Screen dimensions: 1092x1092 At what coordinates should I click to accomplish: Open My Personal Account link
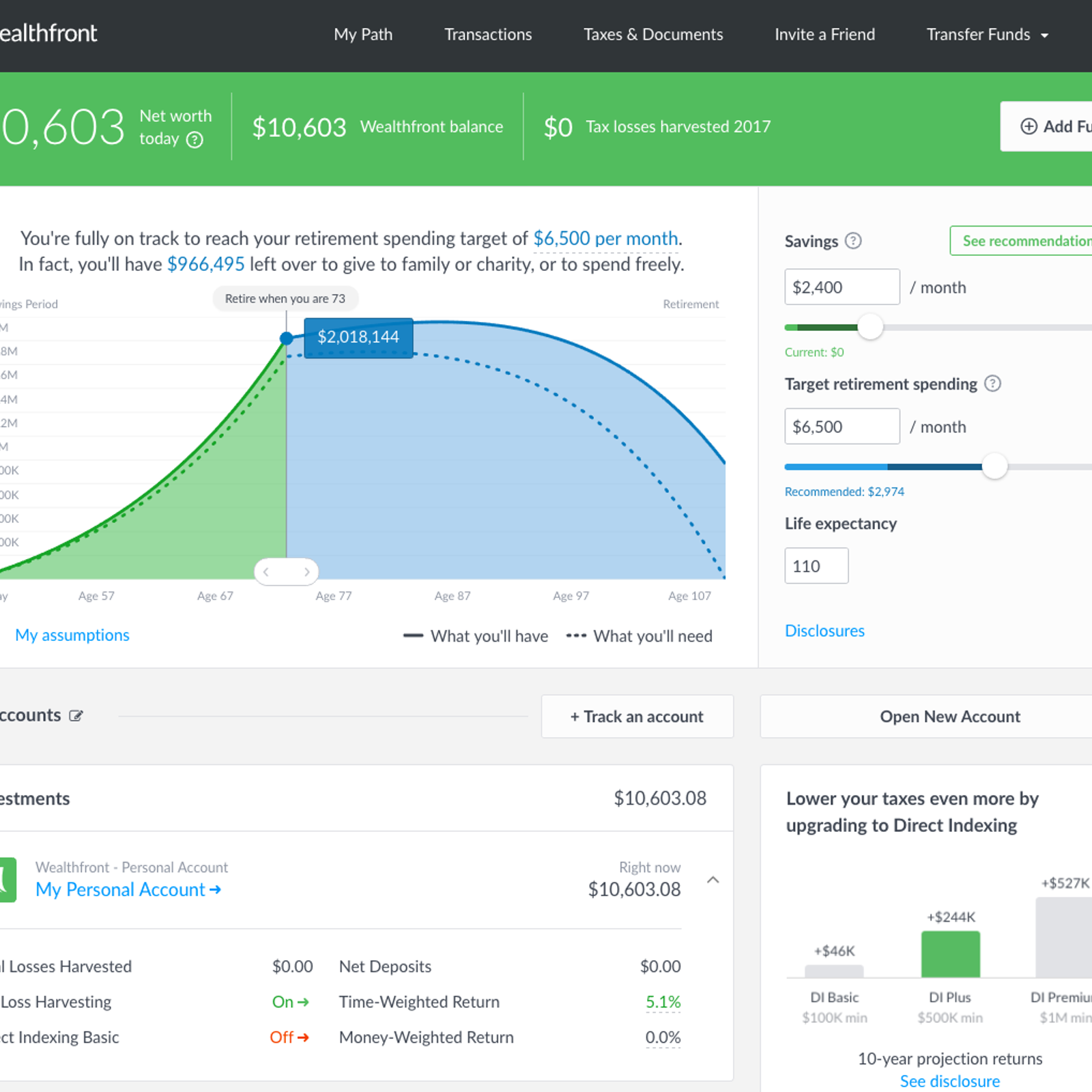click(x=128, y=890)
